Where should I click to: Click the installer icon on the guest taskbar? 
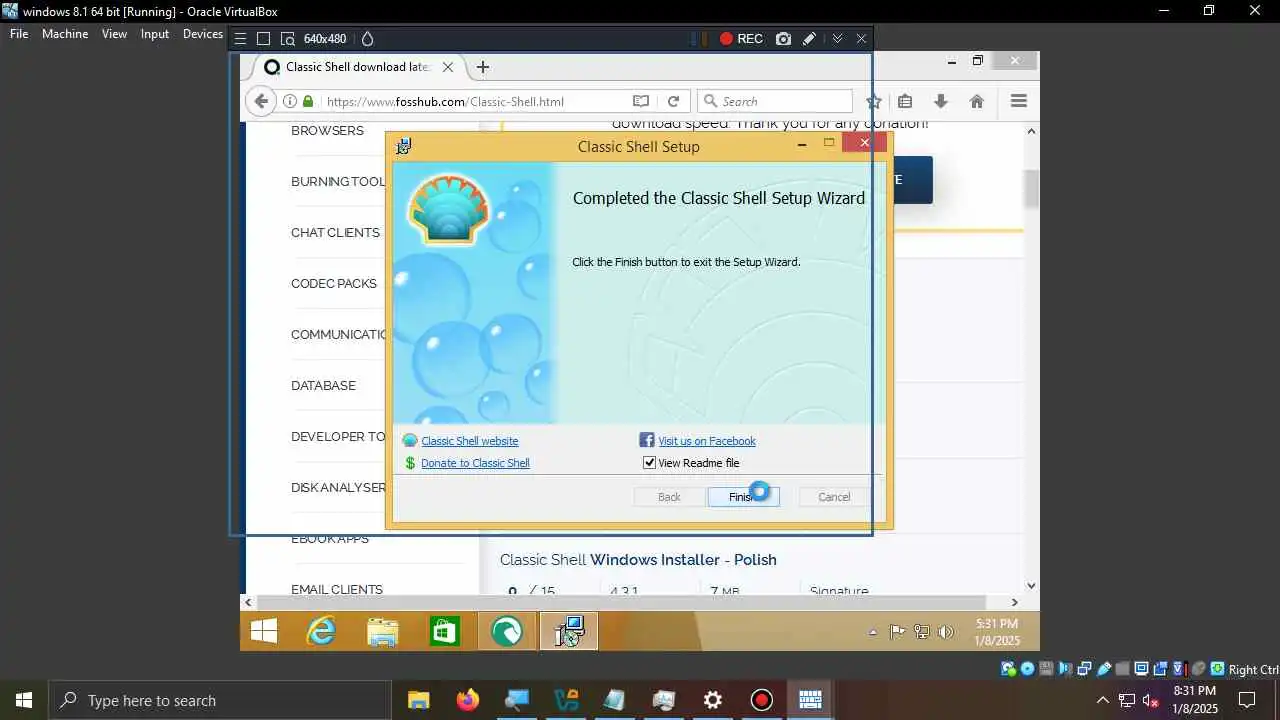569,631
